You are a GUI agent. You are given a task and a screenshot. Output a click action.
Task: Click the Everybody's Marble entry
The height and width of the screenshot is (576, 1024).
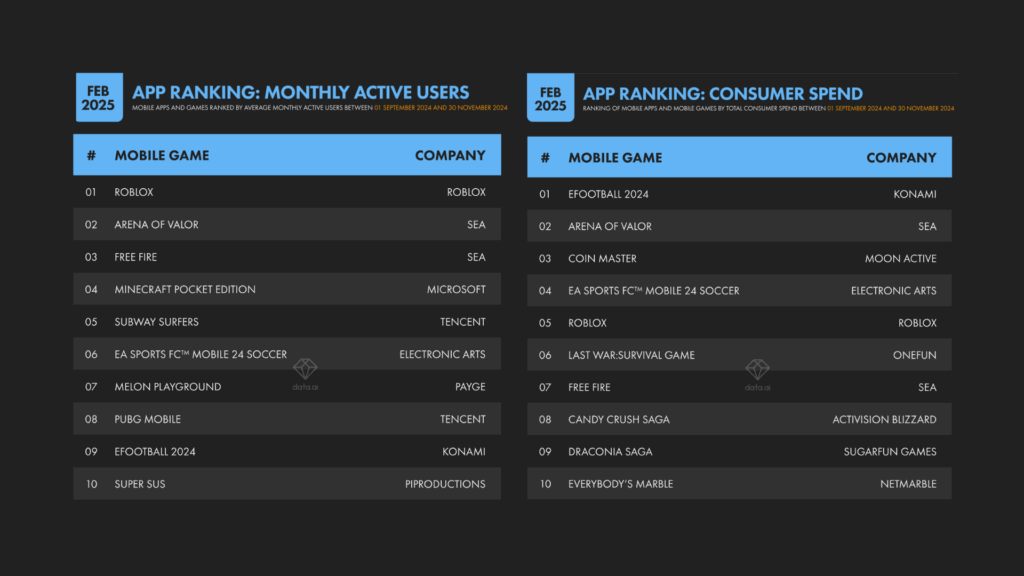point(620,484)
